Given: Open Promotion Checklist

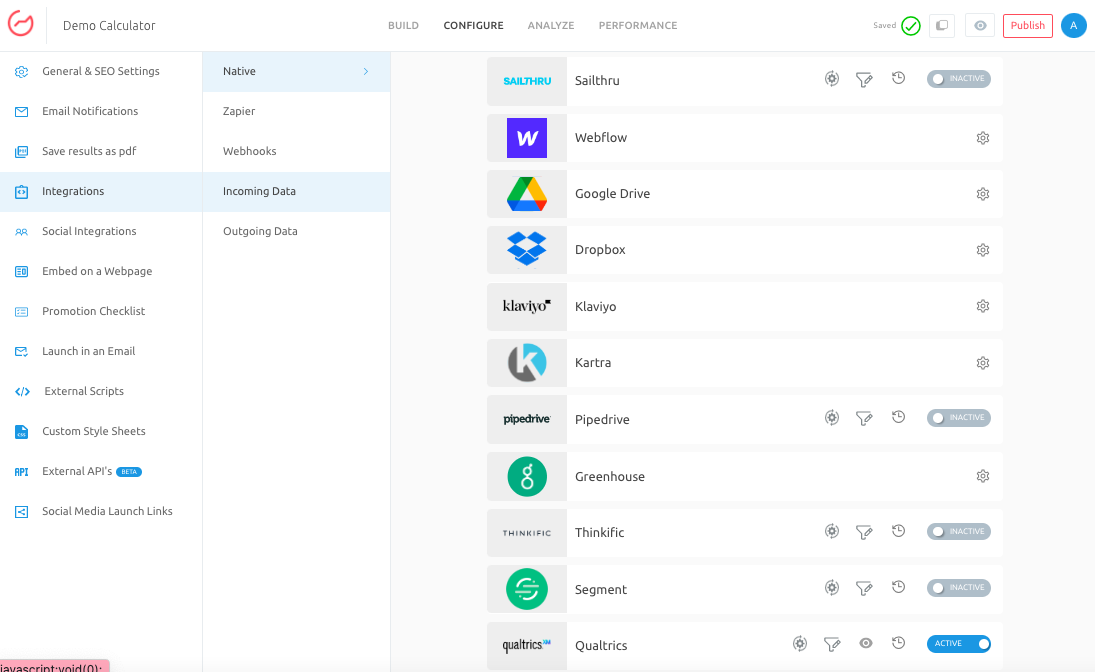Looking at the screenshot, I should point(101,311).
